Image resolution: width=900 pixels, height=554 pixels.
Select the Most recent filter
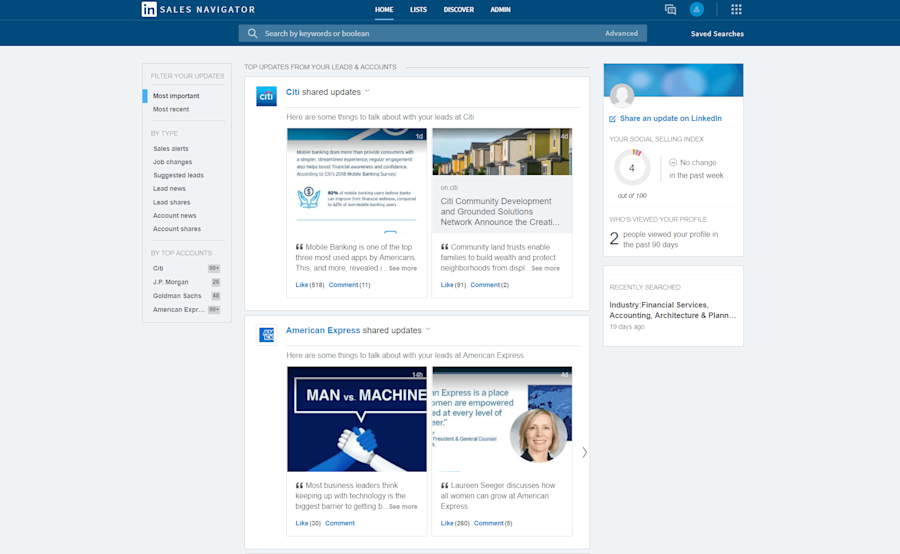(171, 109)
